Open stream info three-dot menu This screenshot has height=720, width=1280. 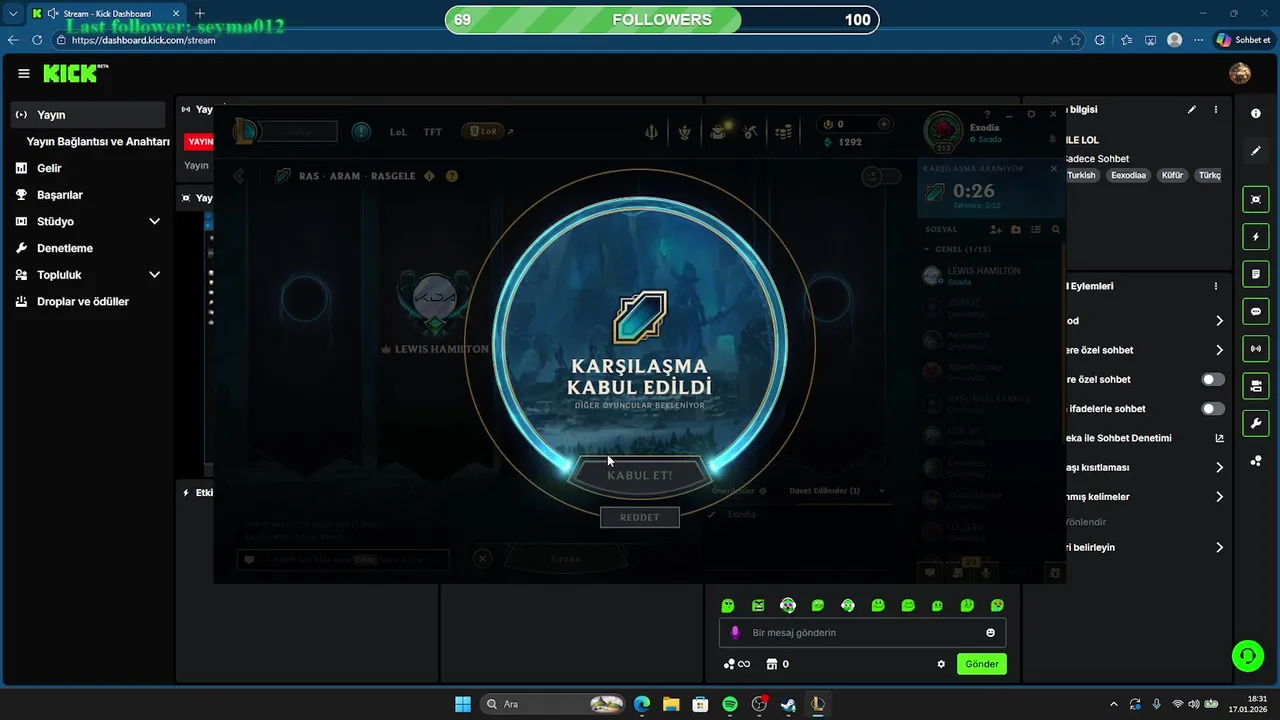(1216, 110)
